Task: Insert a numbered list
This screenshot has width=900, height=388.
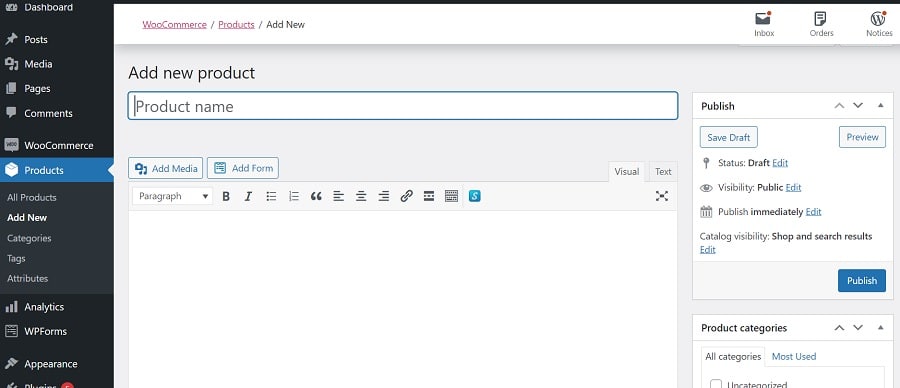Action: tap(294, 196)
